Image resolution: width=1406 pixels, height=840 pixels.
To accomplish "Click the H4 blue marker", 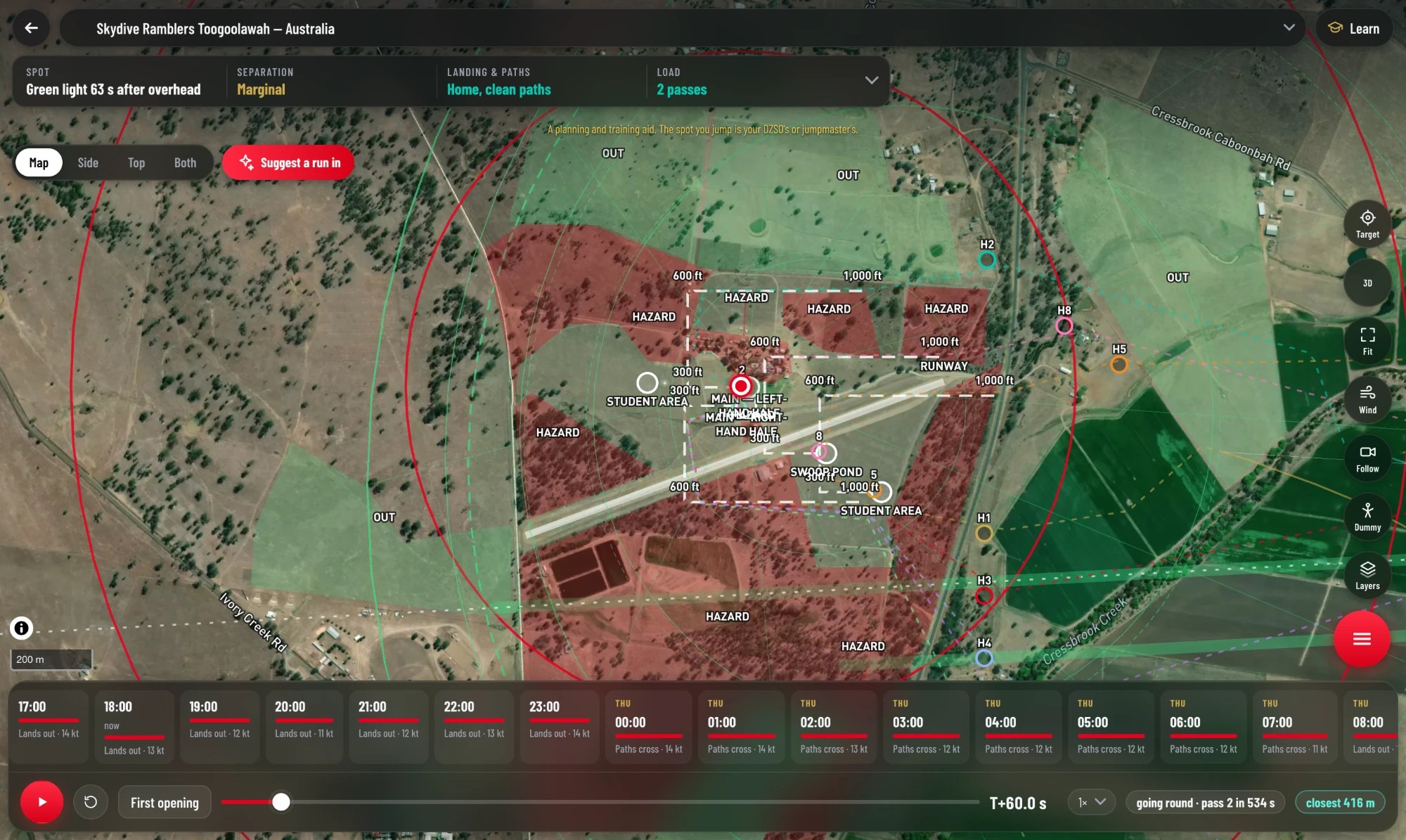I will 984,658.
